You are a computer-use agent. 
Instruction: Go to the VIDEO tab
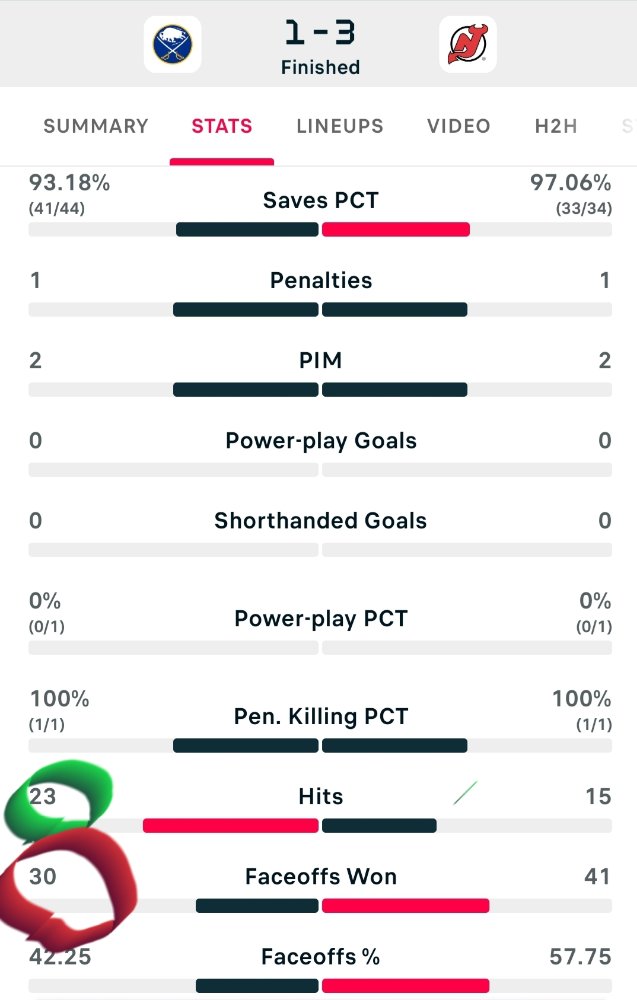coord(458,126)
